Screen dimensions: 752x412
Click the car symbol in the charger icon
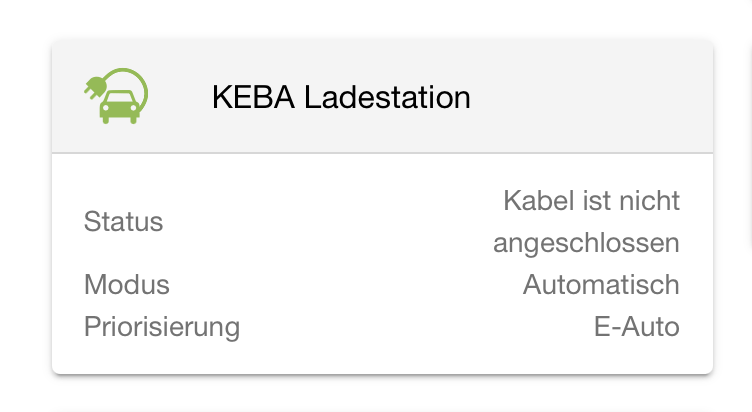pyautogui.click(x=118, y=106)
